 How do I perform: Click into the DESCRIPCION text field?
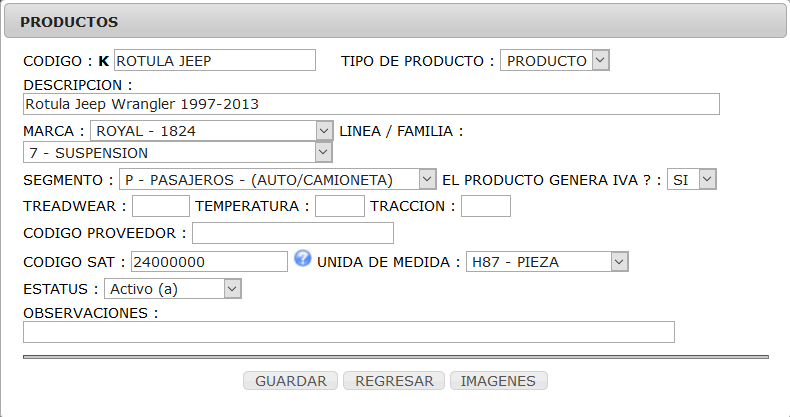point(371,104)
